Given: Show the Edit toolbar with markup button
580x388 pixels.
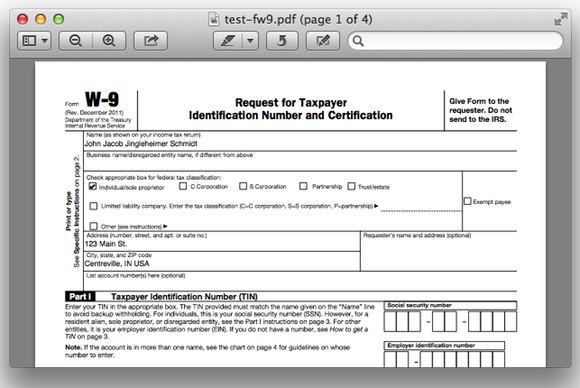Looking at the screenshot, I should pyautogui.click(x=323, y=40).
